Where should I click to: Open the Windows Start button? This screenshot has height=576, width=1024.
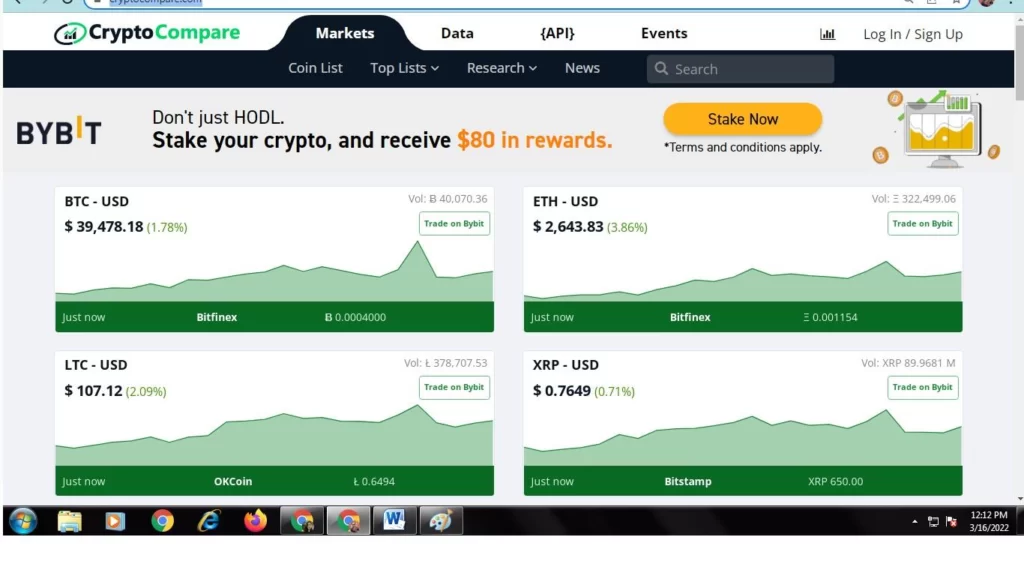24,521
